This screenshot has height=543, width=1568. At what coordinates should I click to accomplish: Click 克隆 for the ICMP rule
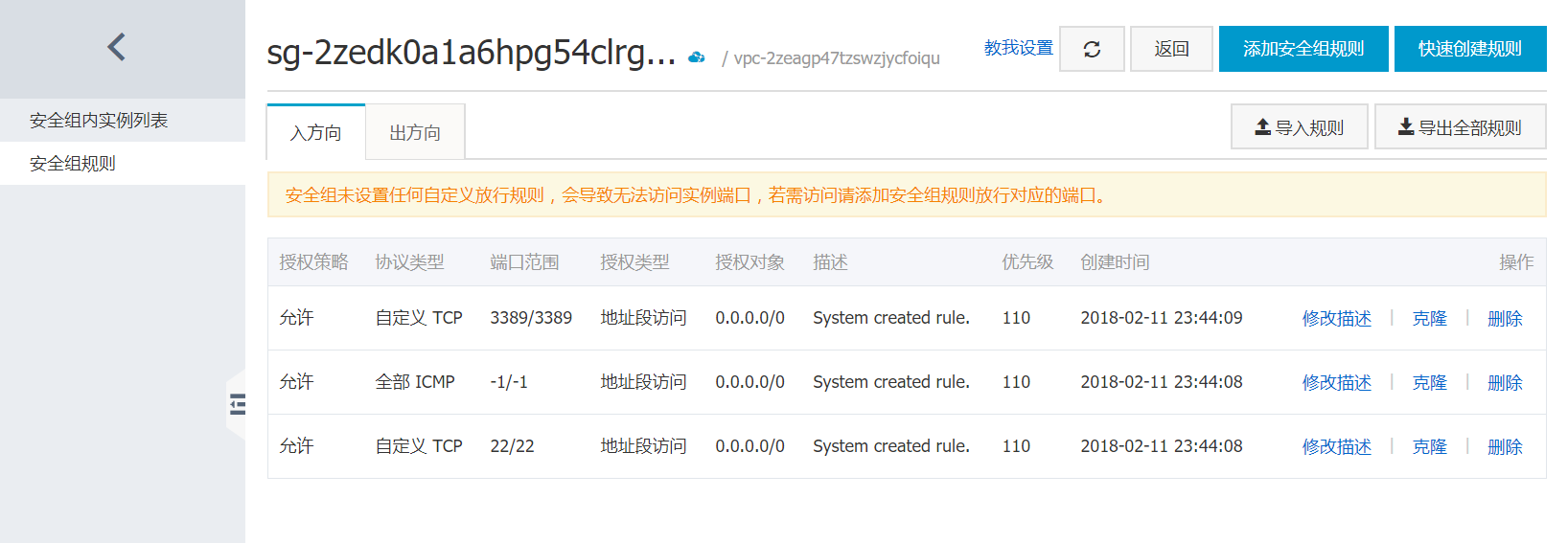[x=1429, y=383]
